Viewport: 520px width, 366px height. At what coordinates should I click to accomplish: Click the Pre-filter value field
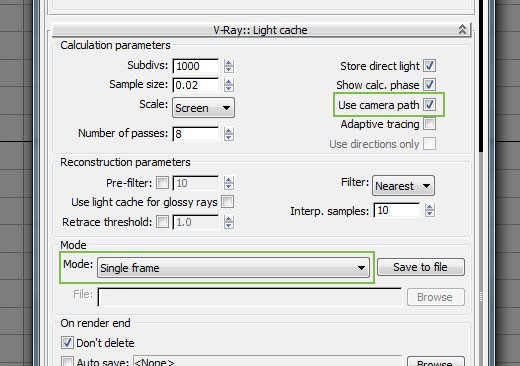click(196, 183)
